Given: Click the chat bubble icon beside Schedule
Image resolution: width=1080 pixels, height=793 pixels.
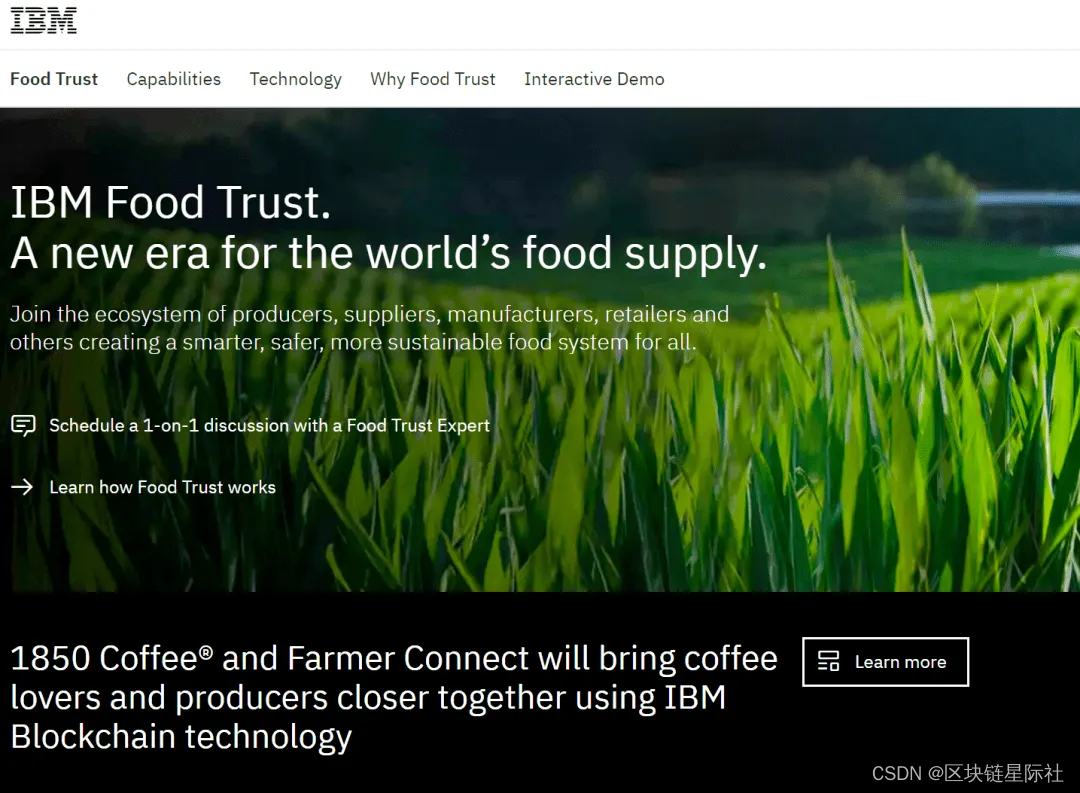Looking at the screenshot, I should click(23, 425).
